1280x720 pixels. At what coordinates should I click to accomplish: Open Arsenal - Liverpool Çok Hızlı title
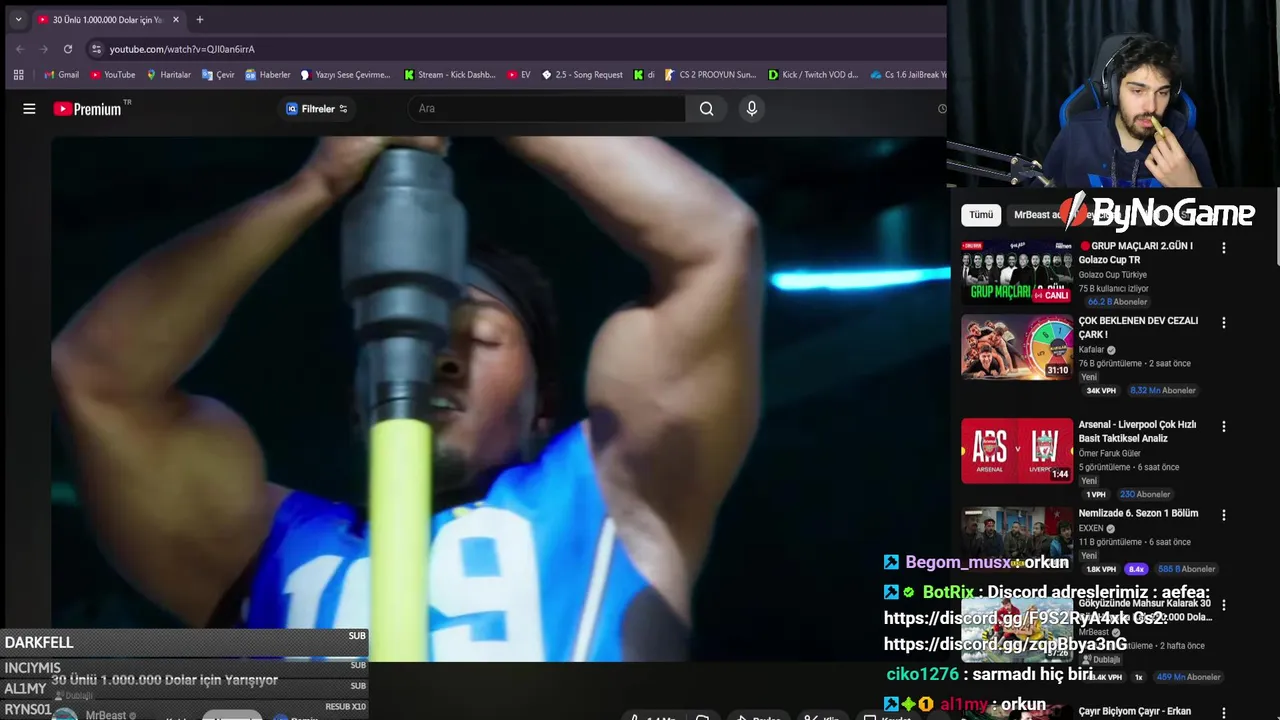[x=1137, y=431]
